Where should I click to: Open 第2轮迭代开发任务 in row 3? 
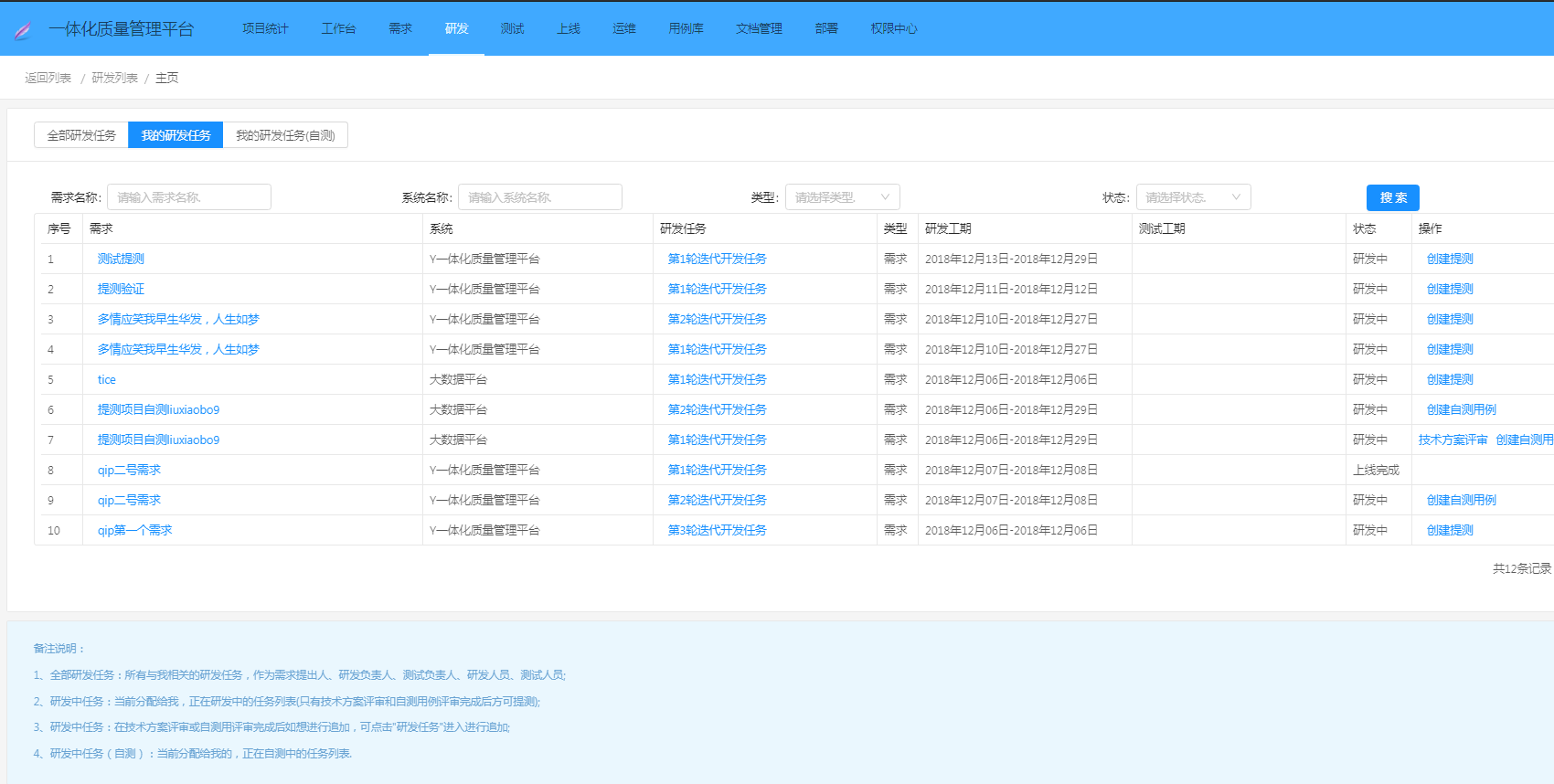pyautogui.click(x=718, y=319)
